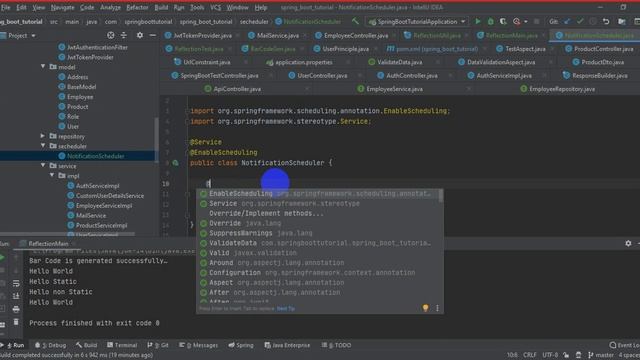Viewport: 640px width, 360px height.
Task: Select the Override java.lang completion suggestion
Action: tap(320, 223)
